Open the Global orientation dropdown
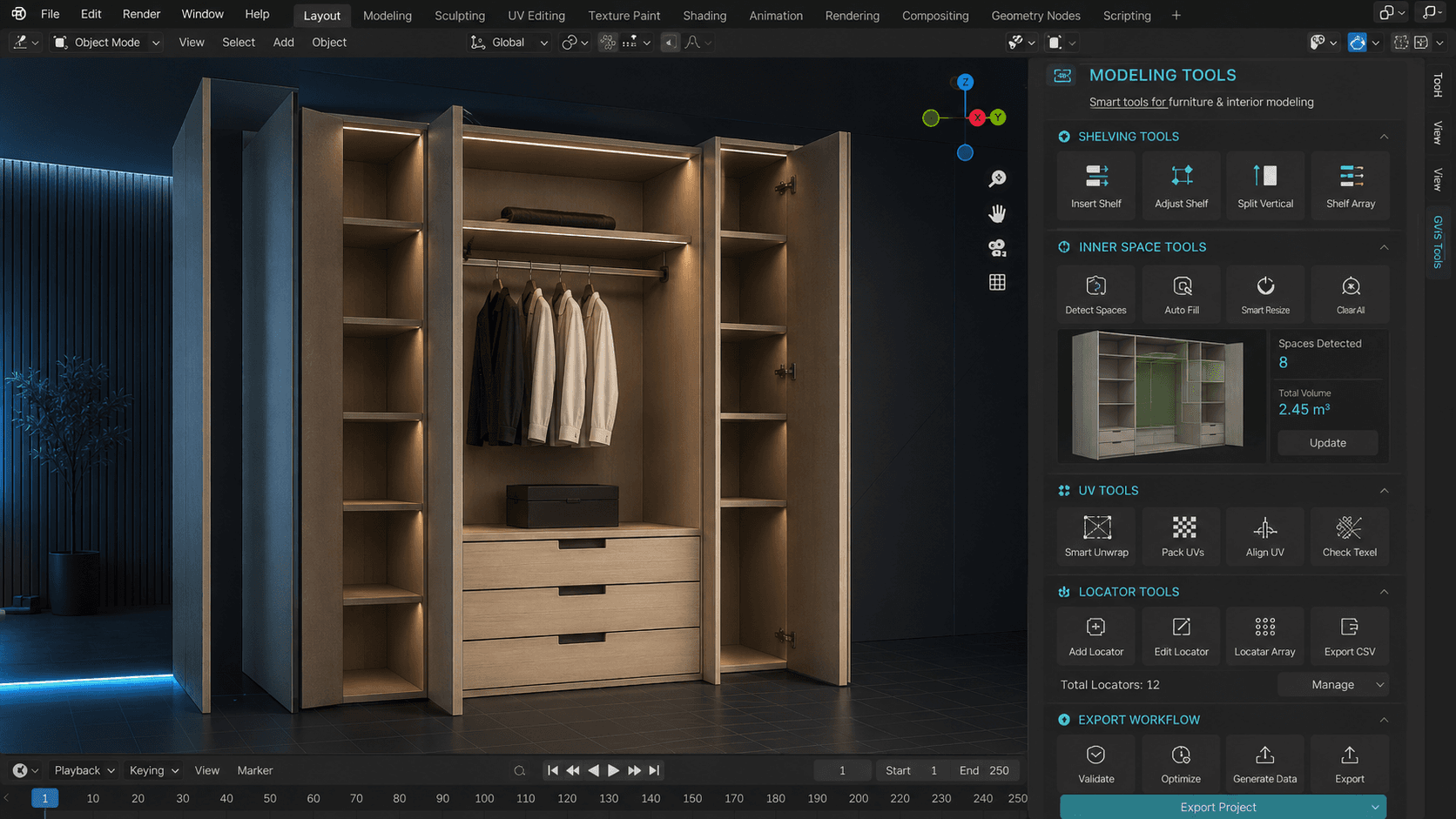Screen dimensions: 1456x819 tap(509, 42)
